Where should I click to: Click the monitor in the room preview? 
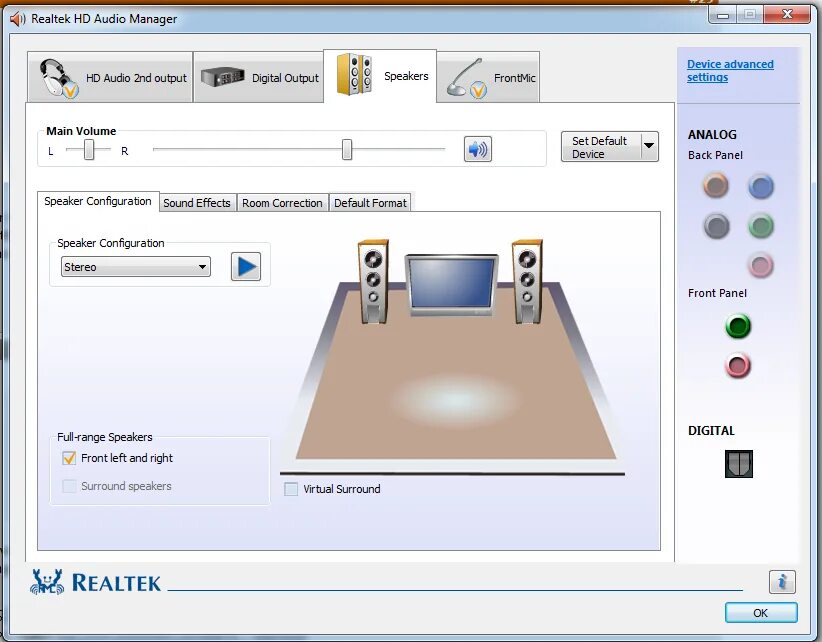451,285
